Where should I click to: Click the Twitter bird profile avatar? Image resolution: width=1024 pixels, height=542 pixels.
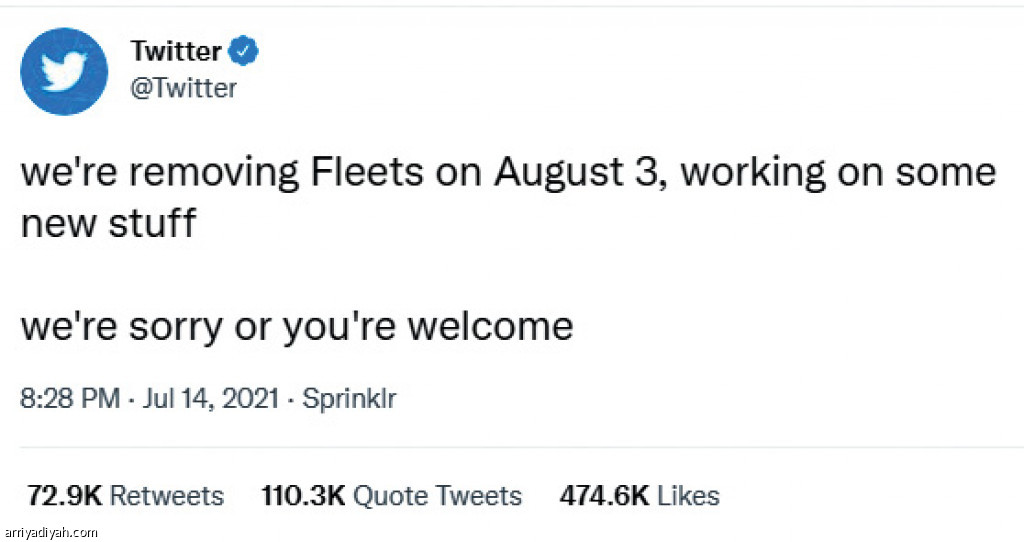click(64, 71)
